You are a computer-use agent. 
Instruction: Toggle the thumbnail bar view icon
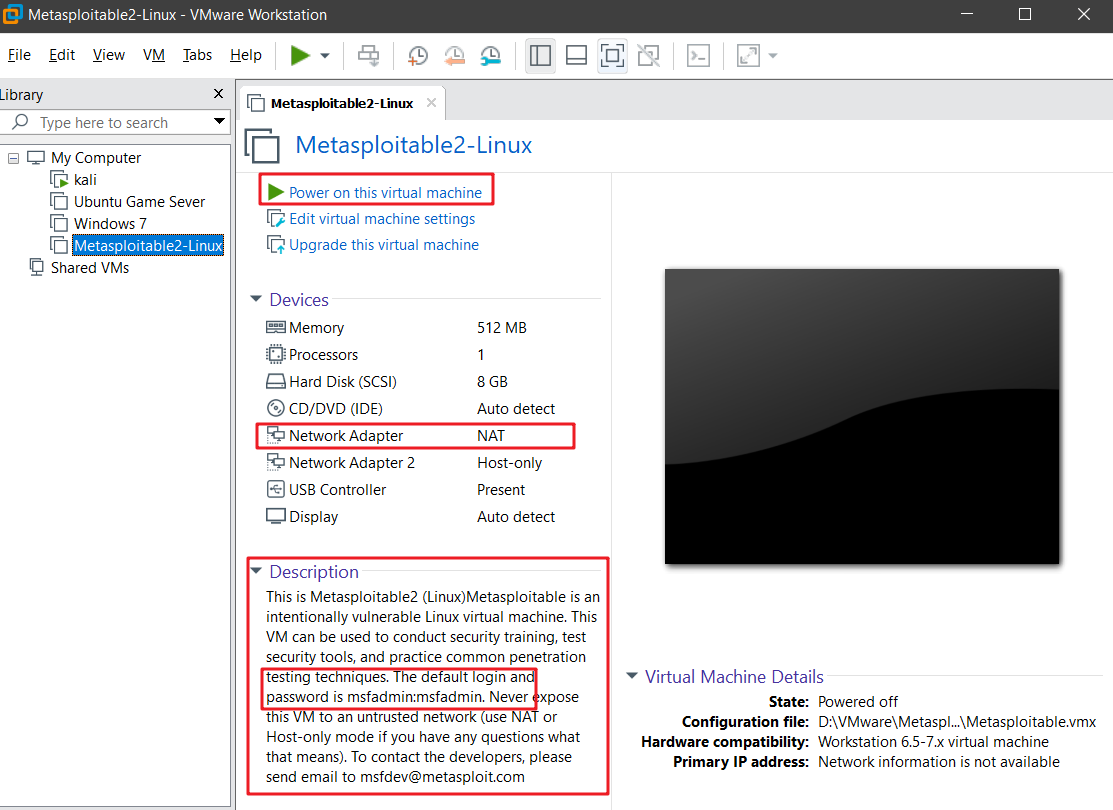coord(576,55)
